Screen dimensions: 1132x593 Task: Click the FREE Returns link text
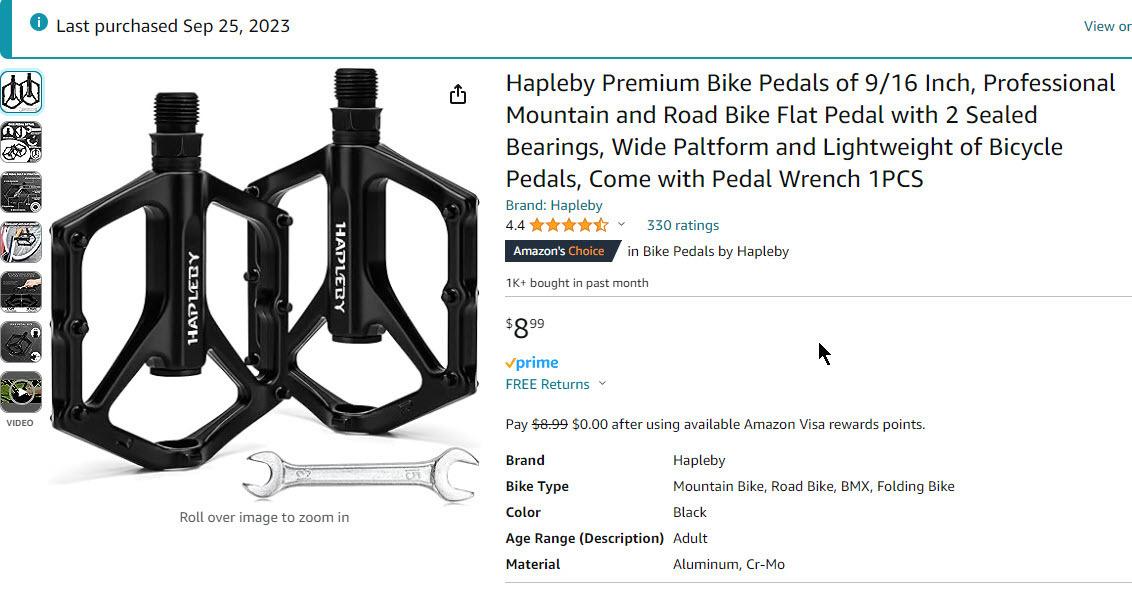tap(547, 384)
